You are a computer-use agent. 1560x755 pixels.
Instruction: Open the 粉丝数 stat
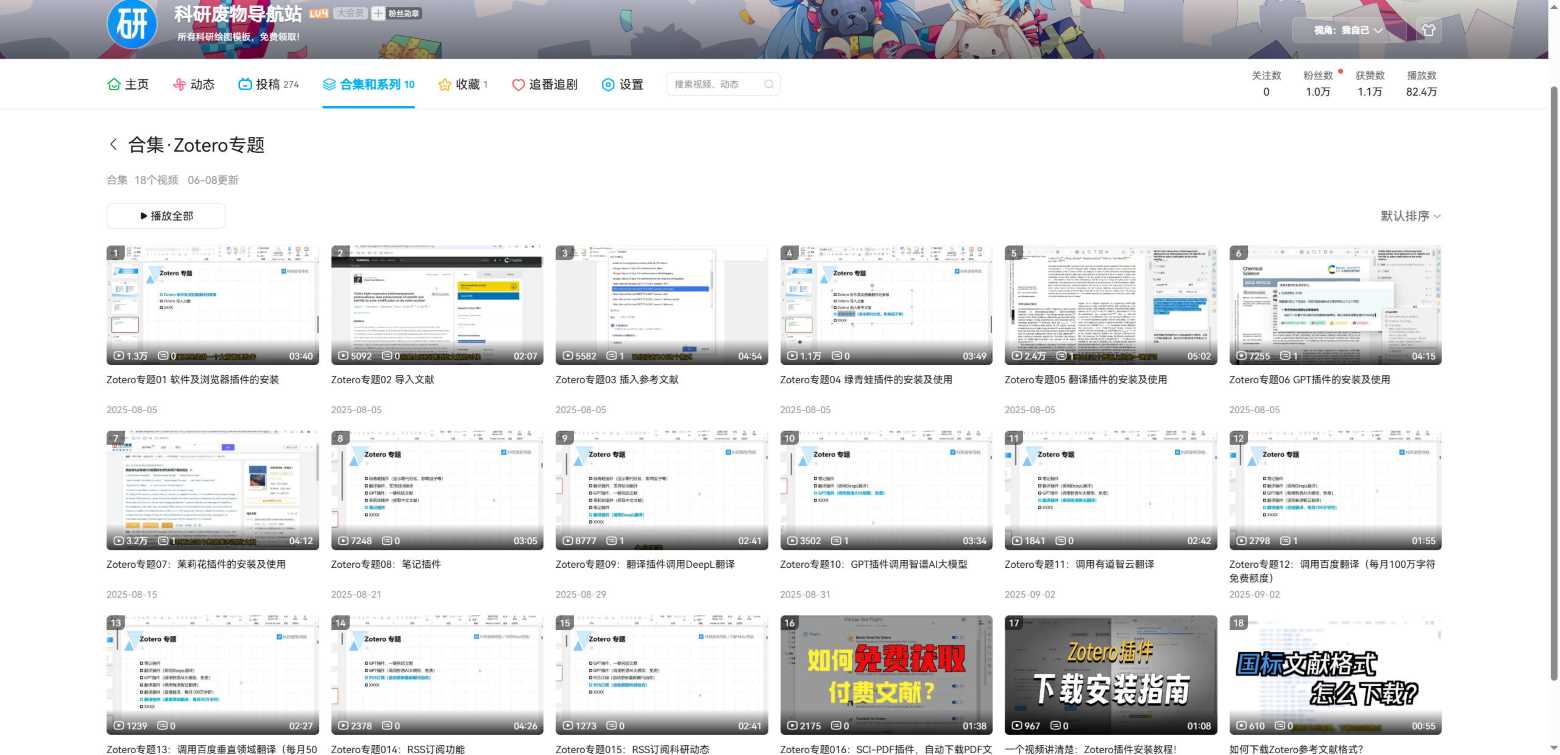click(1318, 84)
